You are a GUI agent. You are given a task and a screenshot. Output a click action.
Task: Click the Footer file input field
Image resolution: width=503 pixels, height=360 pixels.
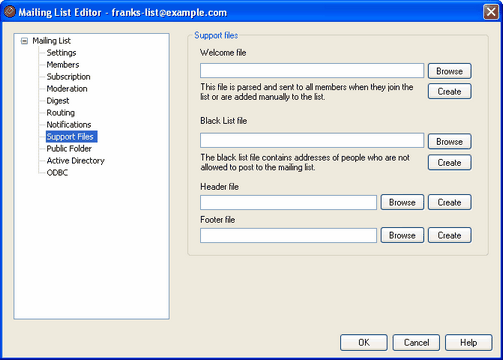pos(288,235)
